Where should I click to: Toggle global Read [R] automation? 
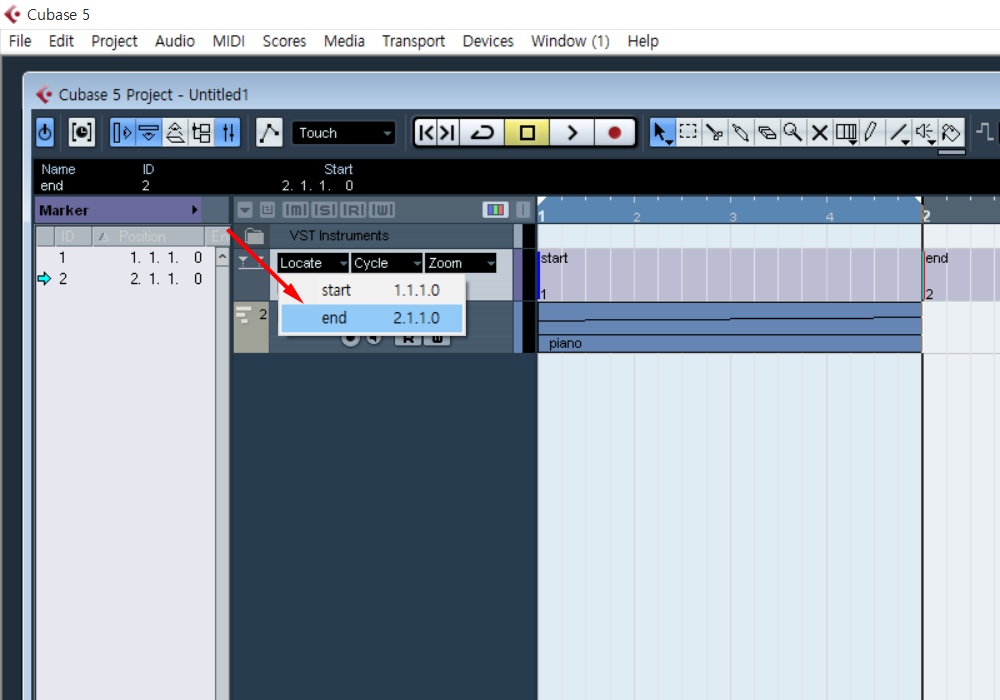coord(353,210)
